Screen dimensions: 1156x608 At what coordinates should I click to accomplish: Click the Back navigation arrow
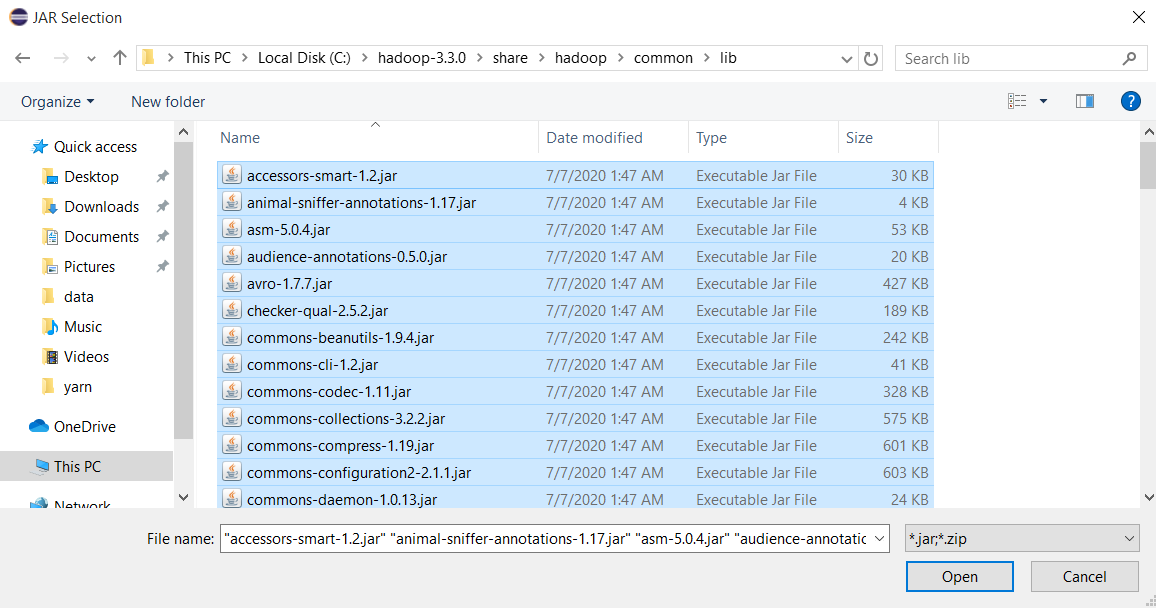[x=23, y=58]
